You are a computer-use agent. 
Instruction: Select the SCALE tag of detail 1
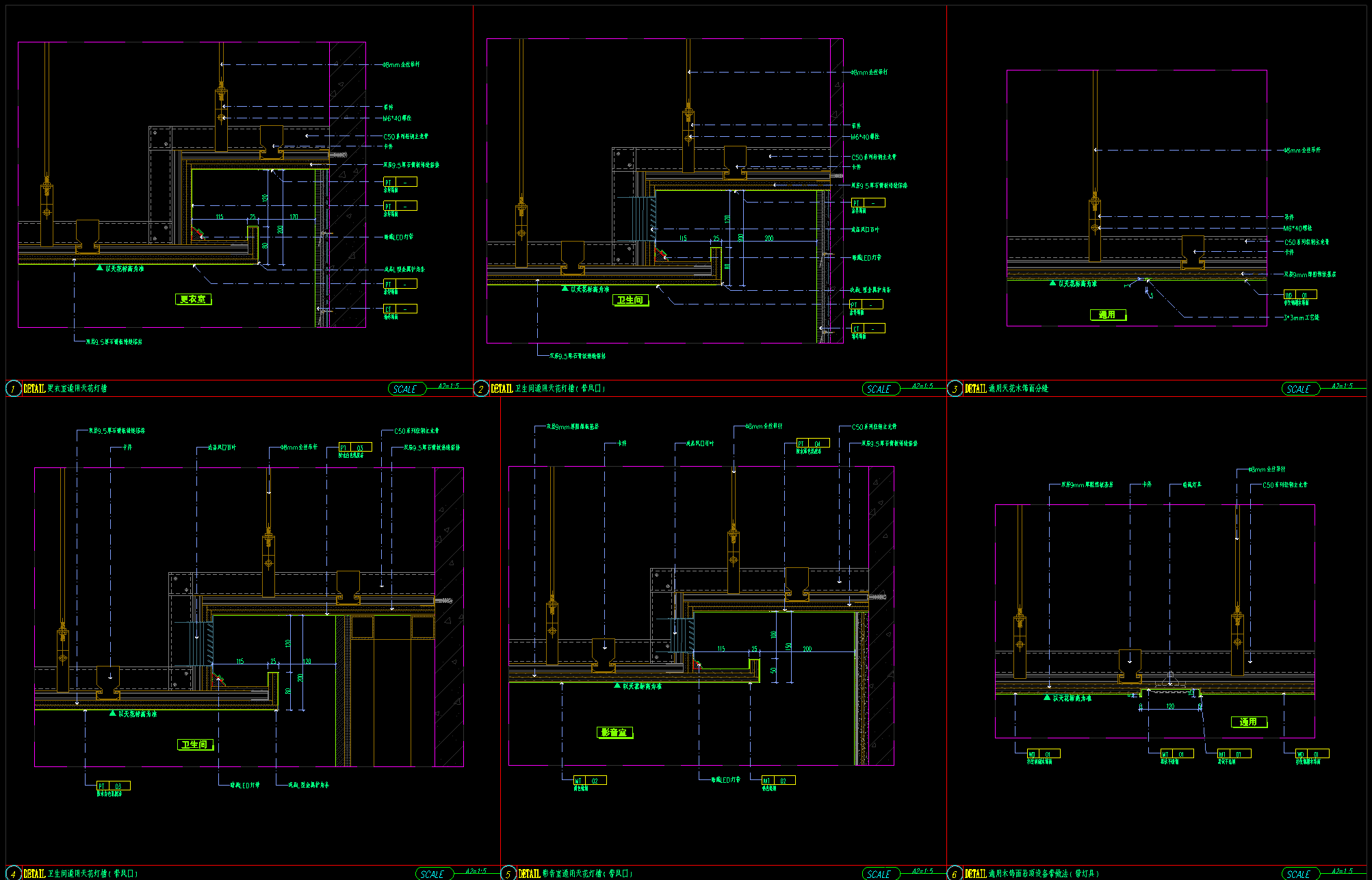click(406, 389)
